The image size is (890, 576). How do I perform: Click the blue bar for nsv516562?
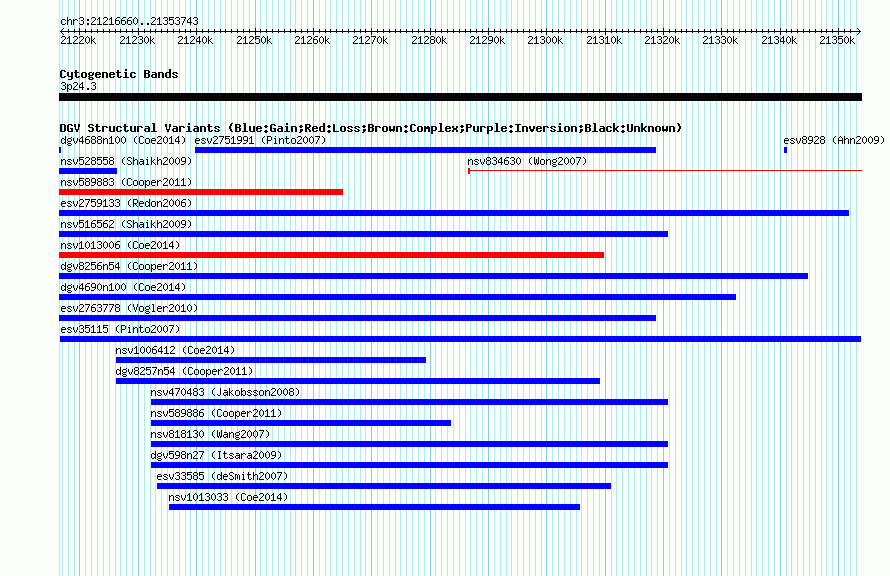(363, 234)
